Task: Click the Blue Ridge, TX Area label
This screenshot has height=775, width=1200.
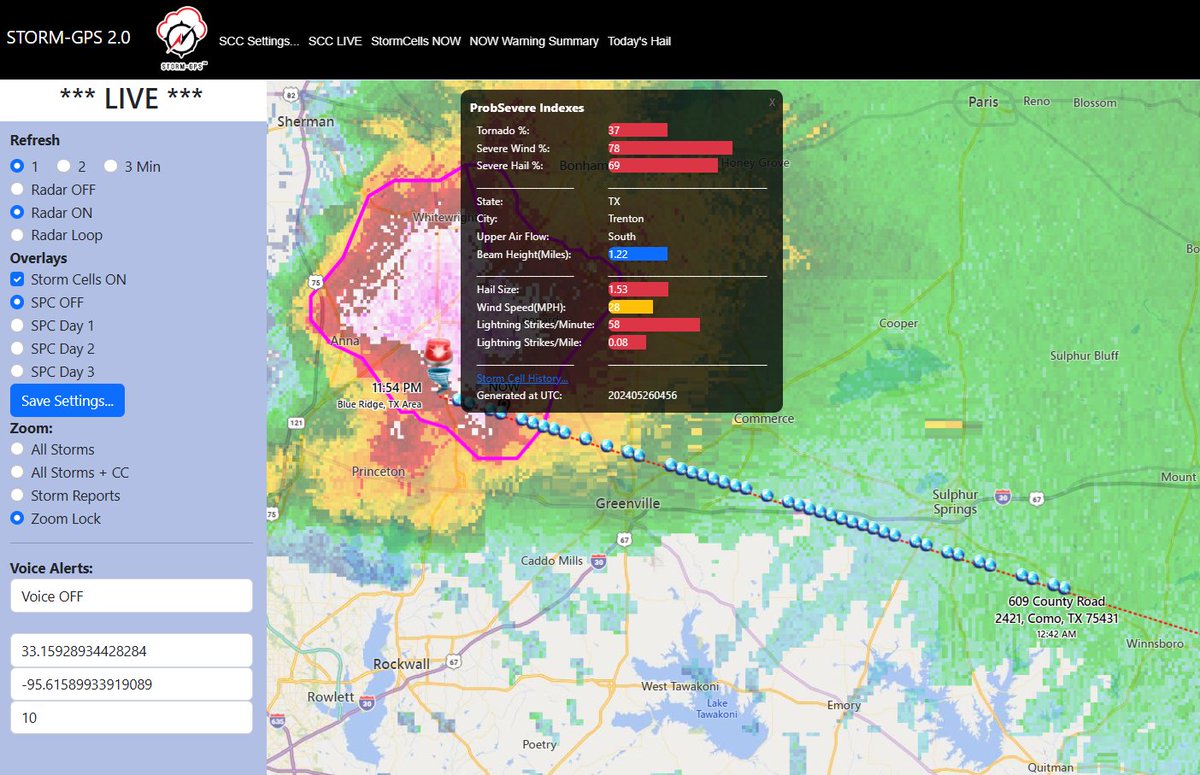Action: [x=379, y=404]
